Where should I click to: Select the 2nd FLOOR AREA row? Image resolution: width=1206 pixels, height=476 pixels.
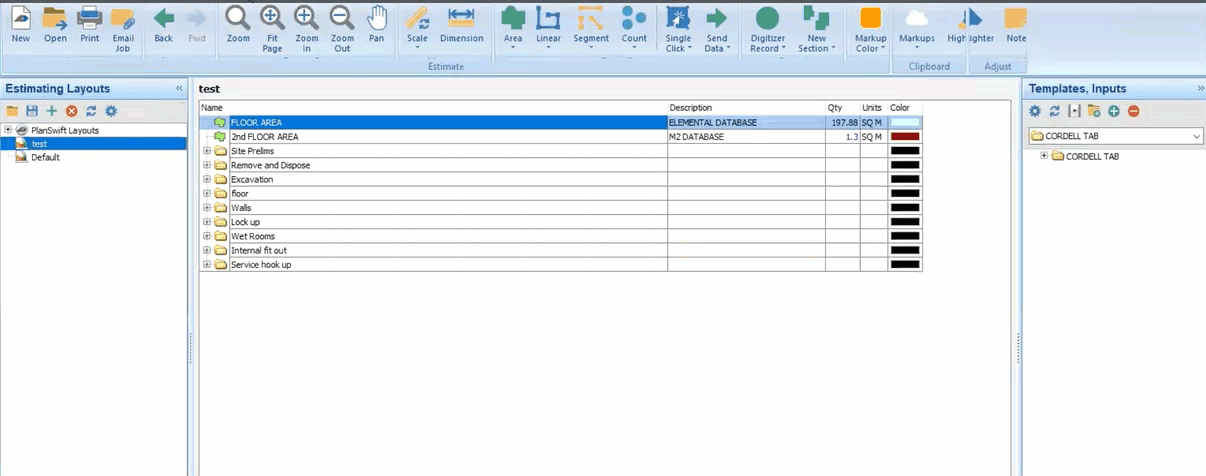pos(560,137)
